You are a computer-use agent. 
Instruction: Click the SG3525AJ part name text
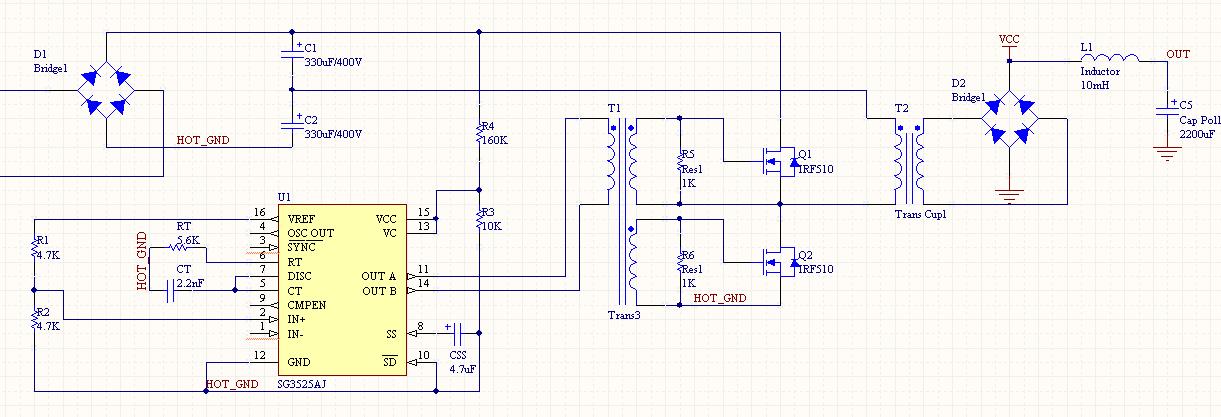pyautogui.click(x=304, y=384)
